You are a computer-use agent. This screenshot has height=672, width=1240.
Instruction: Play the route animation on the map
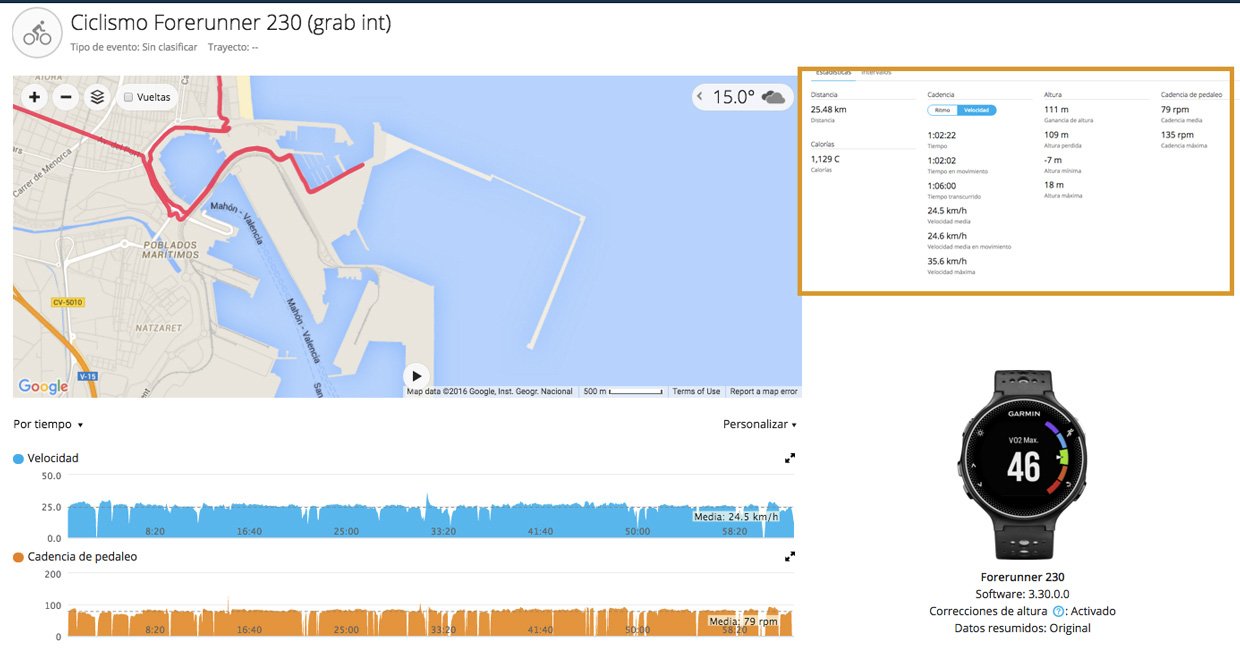pyautogui.click(x=416, y=376)
